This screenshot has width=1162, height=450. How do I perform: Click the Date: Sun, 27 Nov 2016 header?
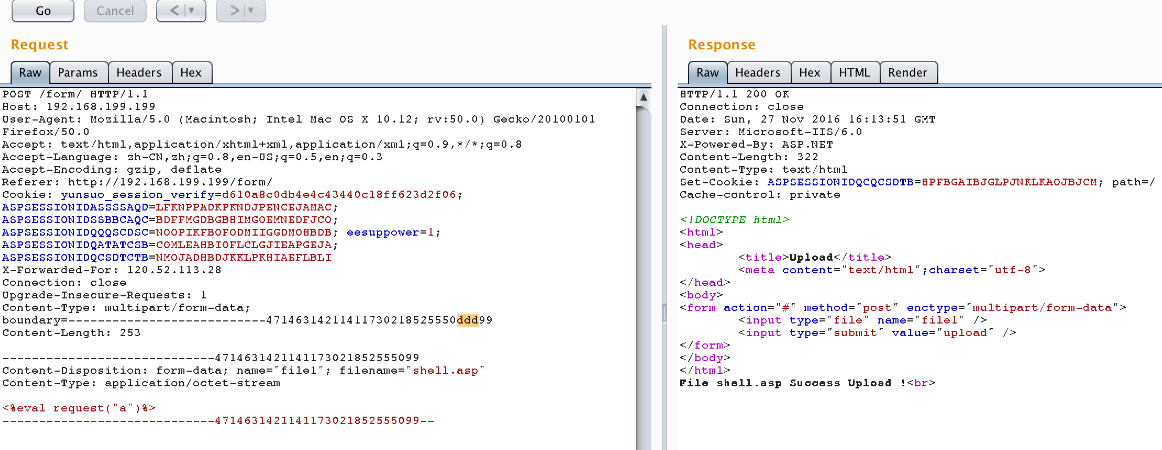[807, 119]
